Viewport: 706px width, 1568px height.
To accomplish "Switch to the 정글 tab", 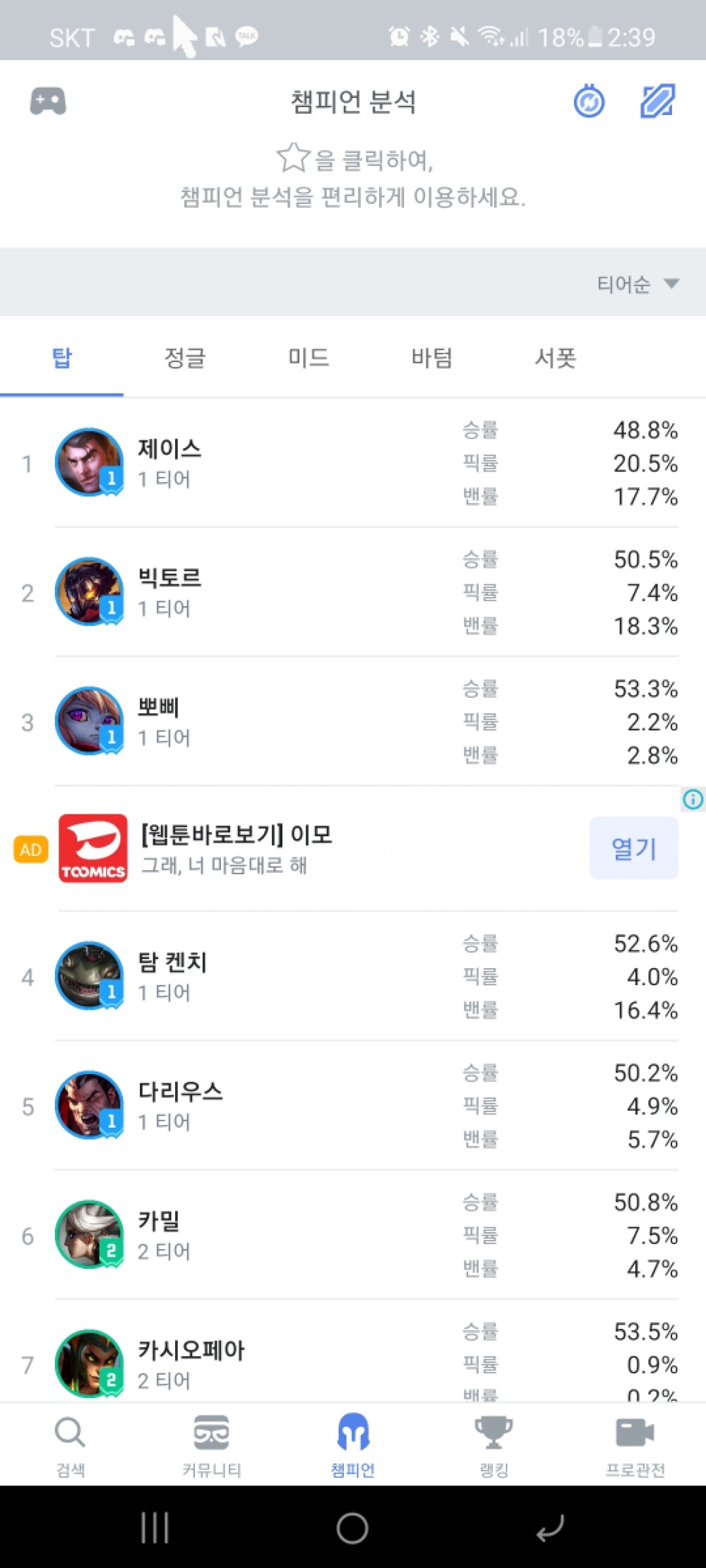I will 185,358.
